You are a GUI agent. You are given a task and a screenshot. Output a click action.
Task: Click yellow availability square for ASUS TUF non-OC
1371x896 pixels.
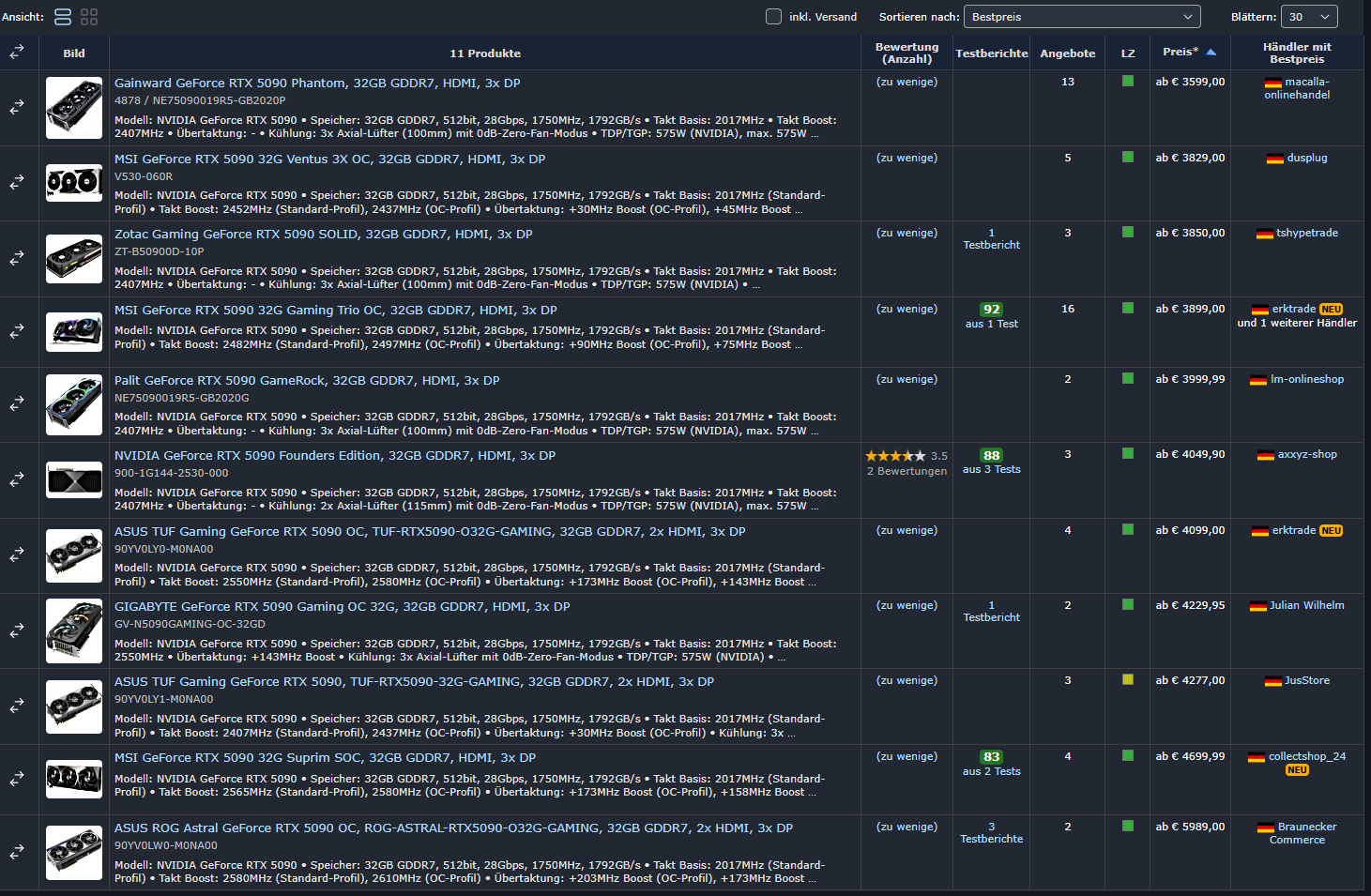[x=1128, y=680]
